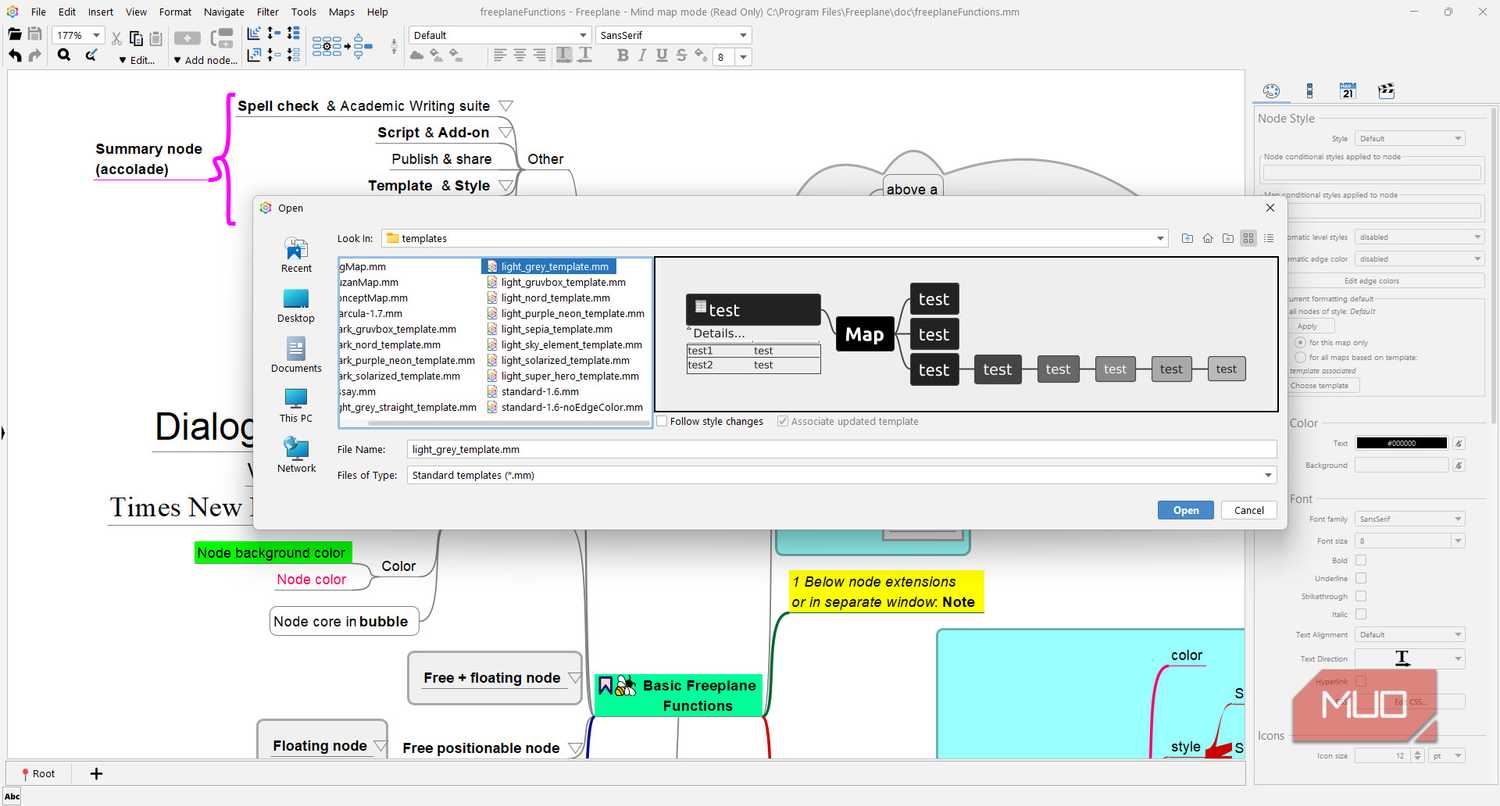Click the paste clipboard icon in the toolbar

156,38
